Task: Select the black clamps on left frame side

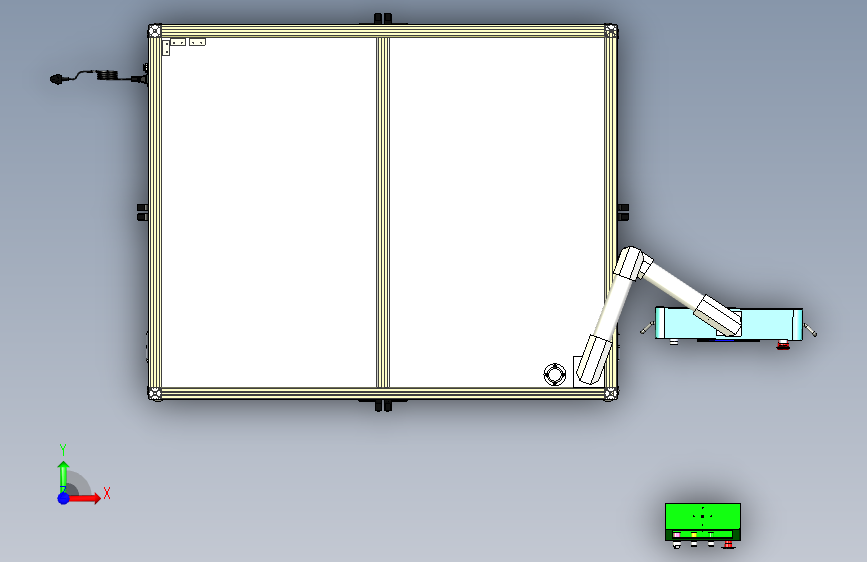Action: coord(142,212)
